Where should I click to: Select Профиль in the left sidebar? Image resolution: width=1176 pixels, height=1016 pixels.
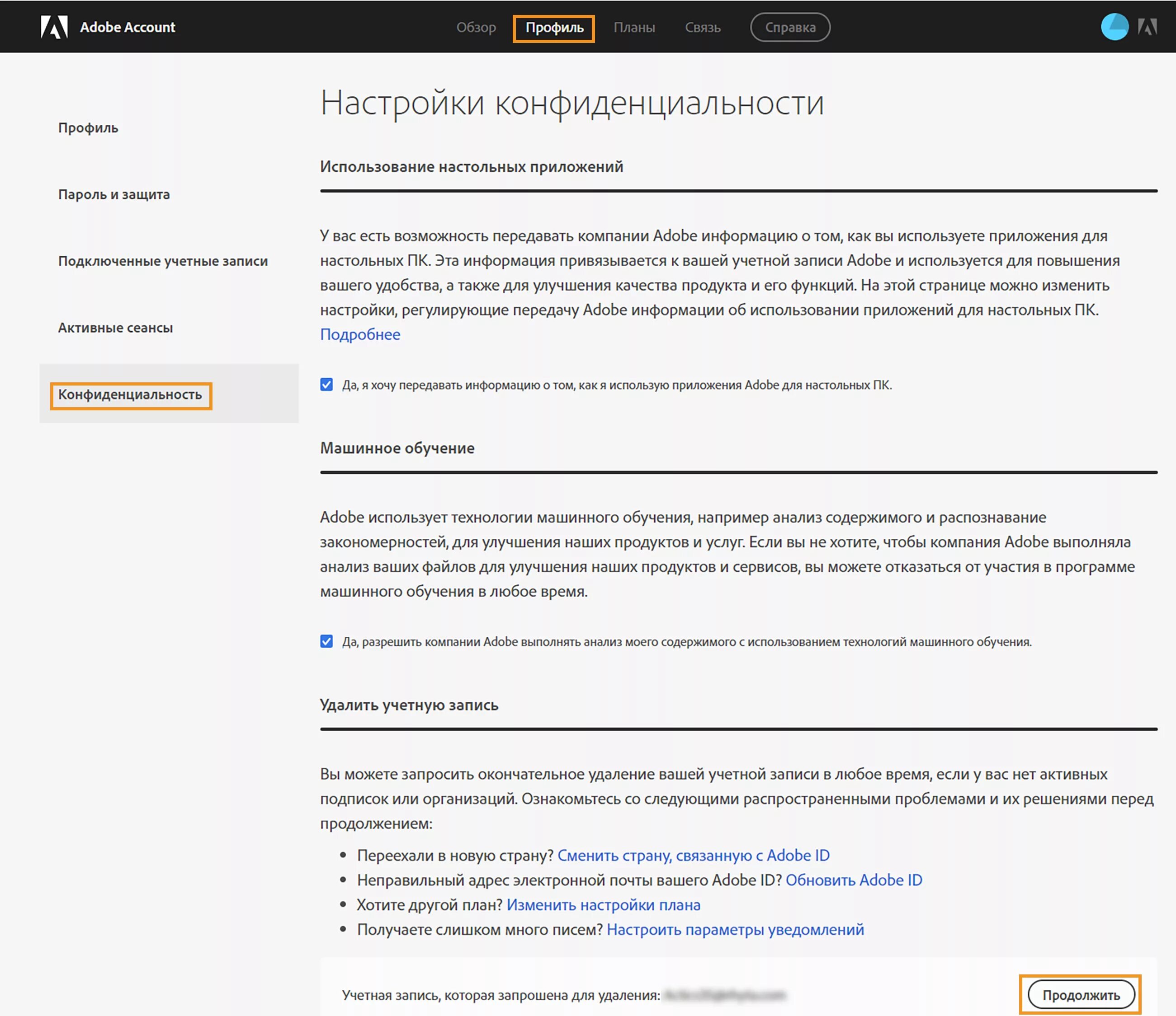click(88, 127)
